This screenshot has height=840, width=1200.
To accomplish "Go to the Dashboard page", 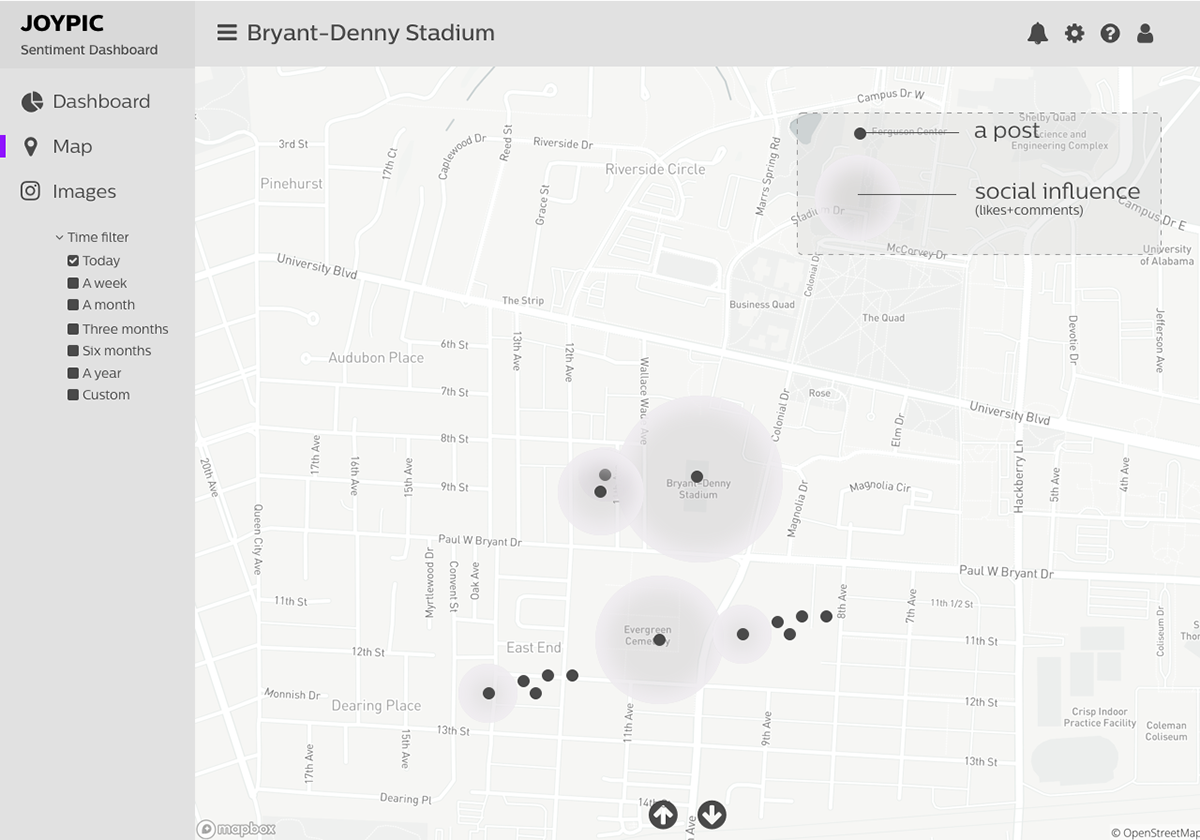I will coord(101,101).
